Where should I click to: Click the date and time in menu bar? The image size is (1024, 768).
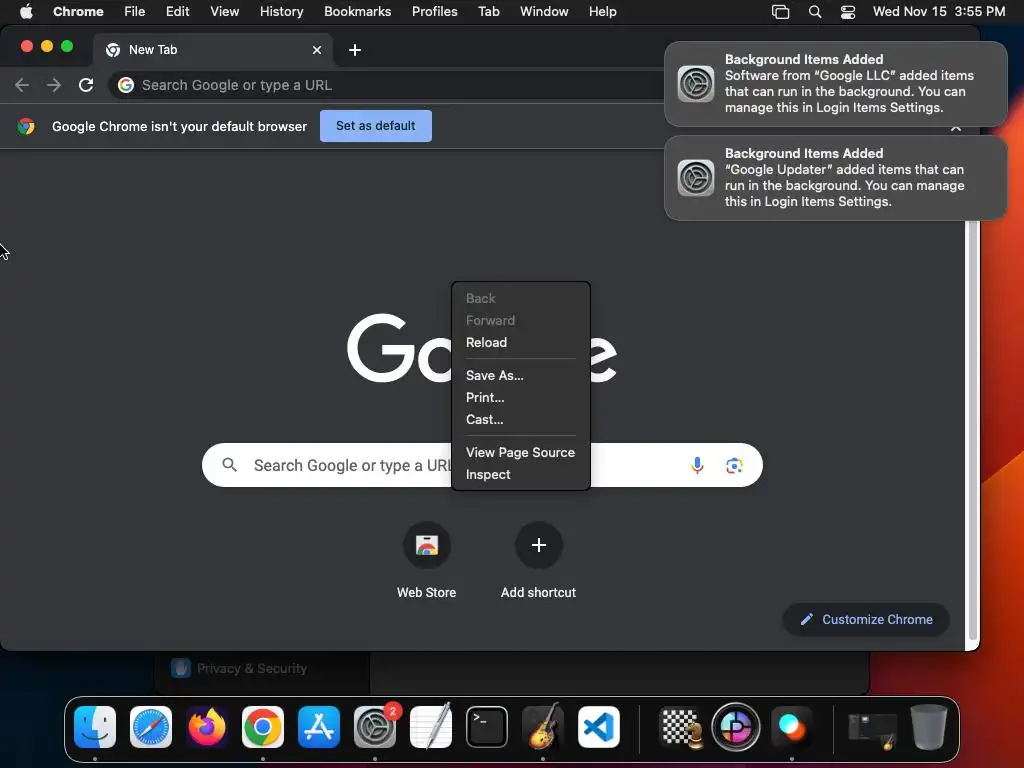tap(938, 12)
